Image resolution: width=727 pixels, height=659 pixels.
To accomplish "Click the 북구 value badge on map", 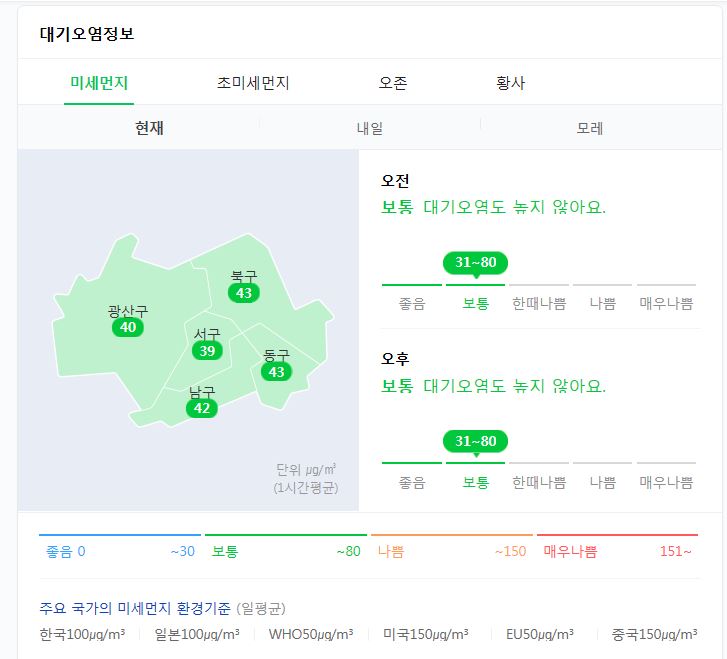I will pos(243,293).
